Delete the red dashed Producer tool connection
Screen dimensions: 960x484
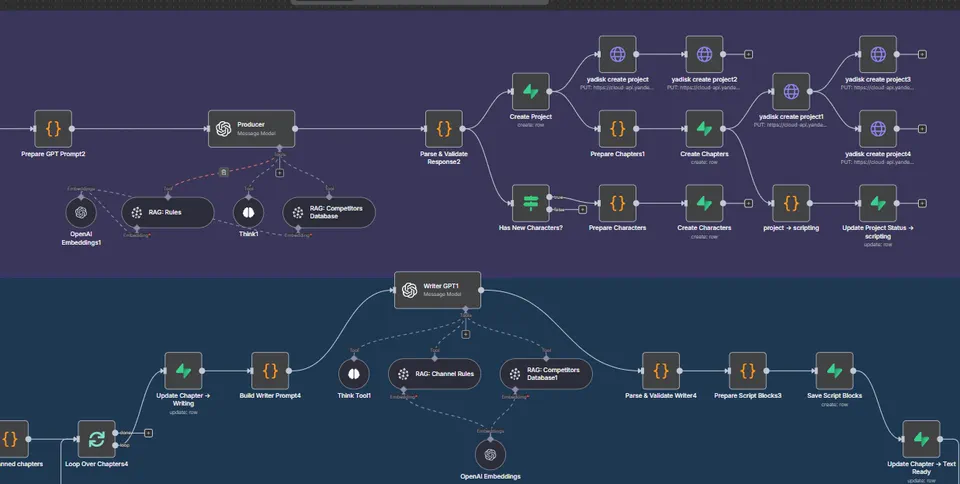(x=223, y=173)
